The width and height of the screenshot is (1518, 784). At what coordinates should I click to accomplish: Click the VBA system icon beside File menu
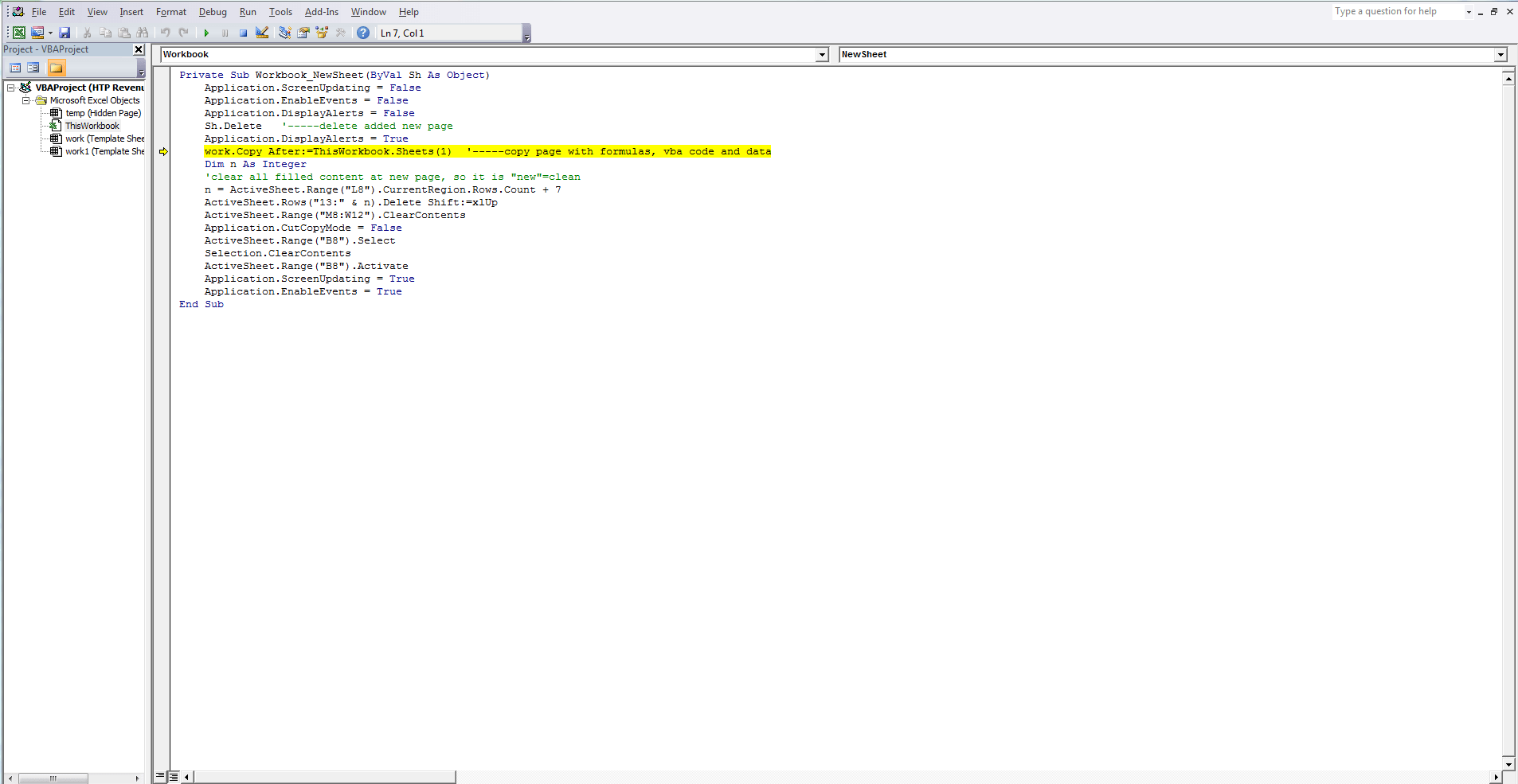18,12
